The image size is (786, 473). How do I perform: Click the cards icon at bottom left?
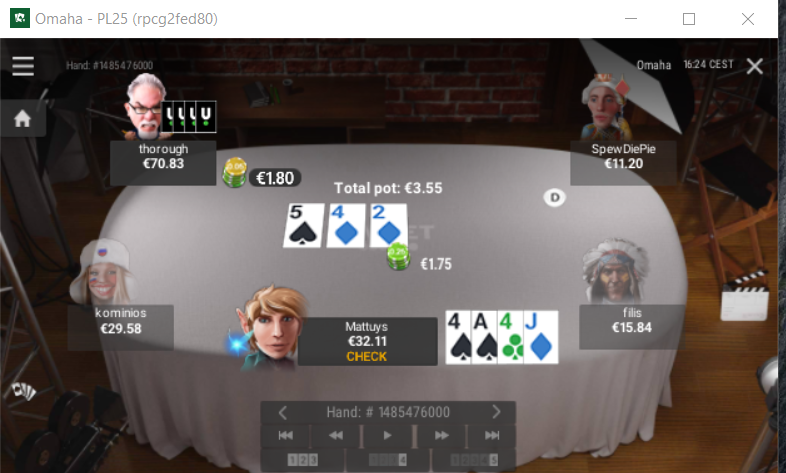[x=23, y=391]
